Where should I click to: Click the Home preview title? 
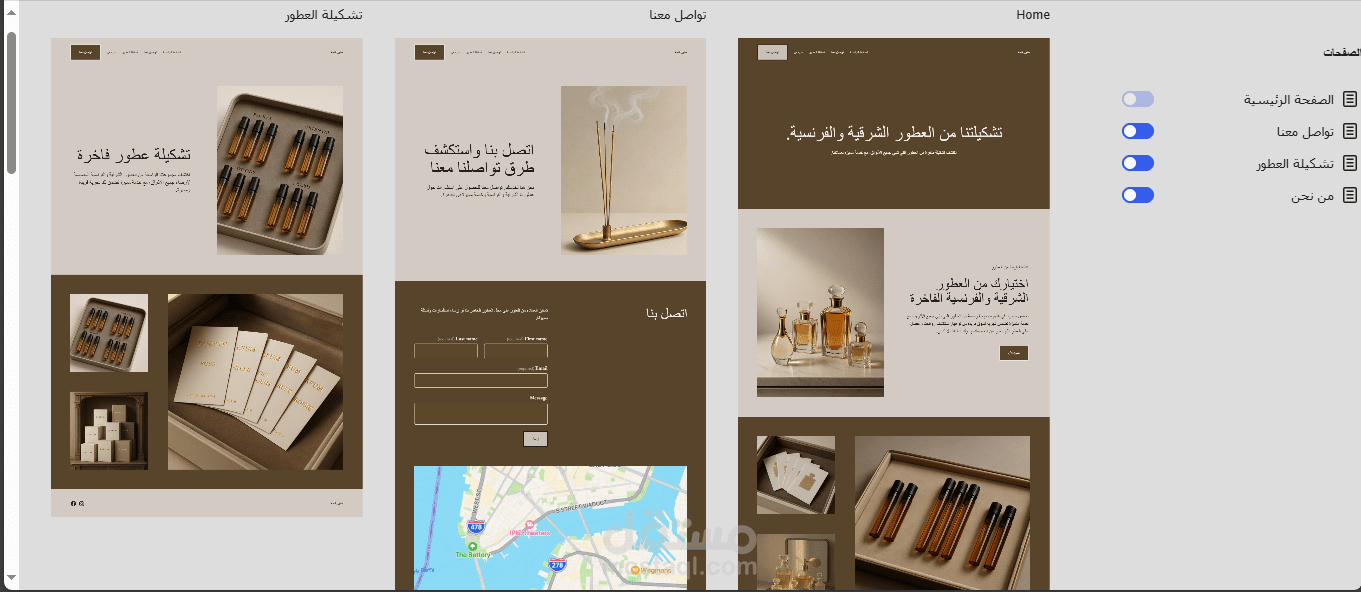(1033, 15)
